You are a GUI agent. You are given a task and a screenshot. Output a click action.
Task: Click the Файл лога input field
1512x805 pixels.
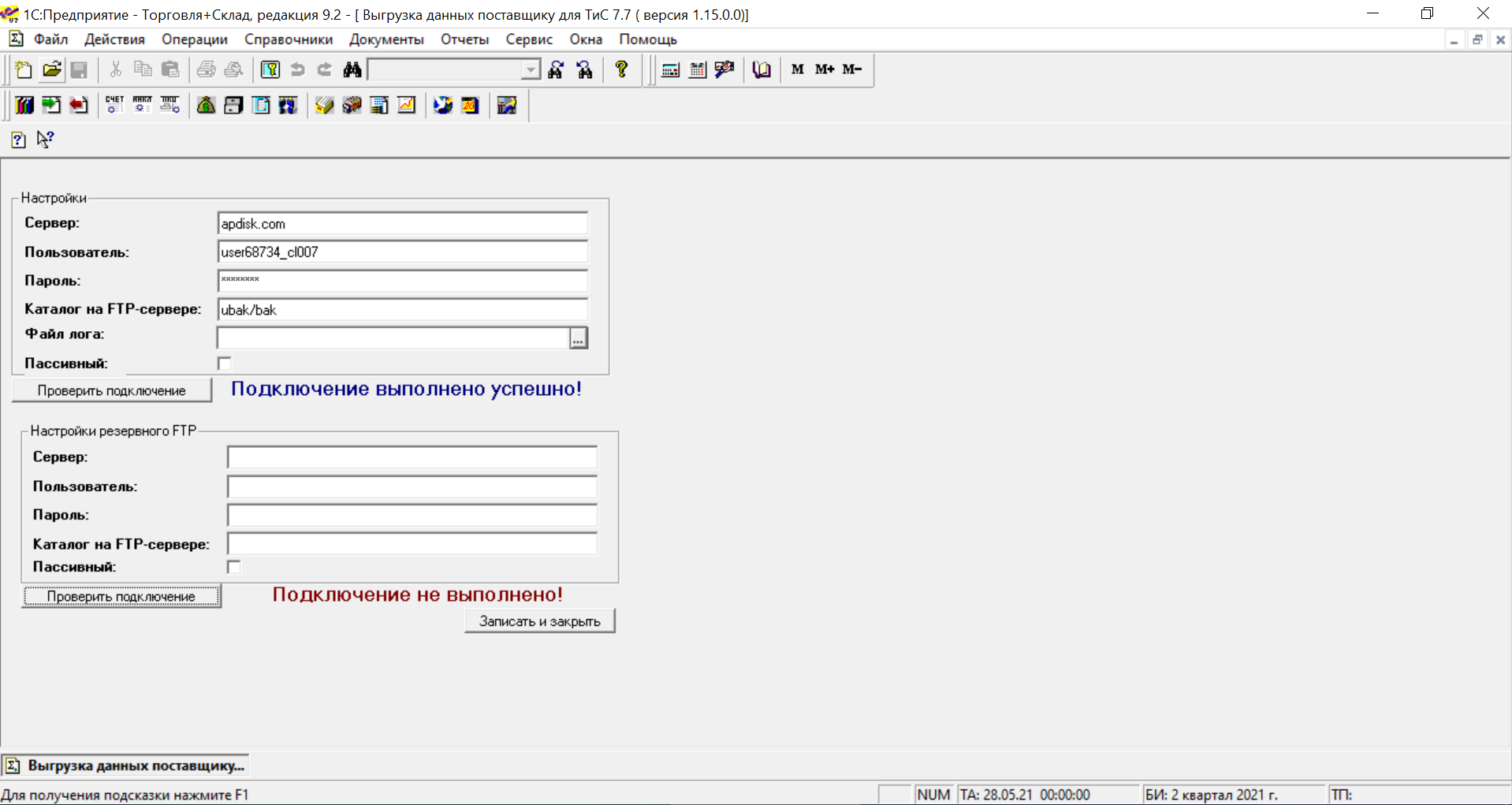pos(393,338)
